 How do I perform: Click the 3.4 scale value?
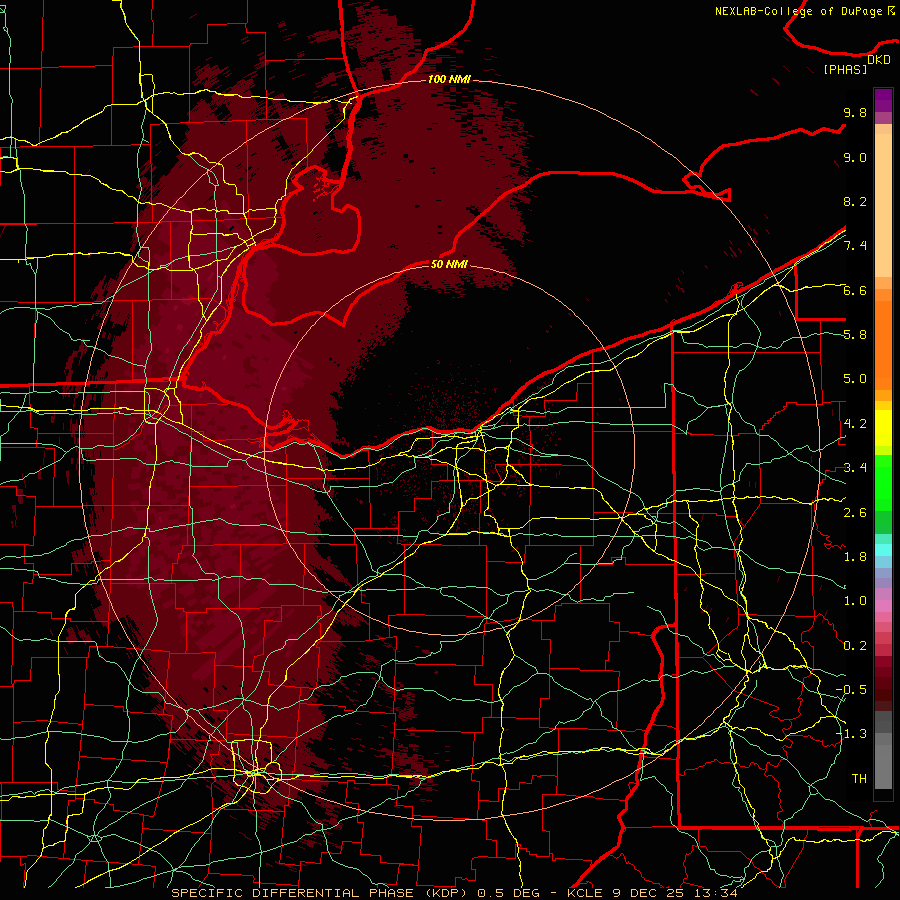pos(855,468)
